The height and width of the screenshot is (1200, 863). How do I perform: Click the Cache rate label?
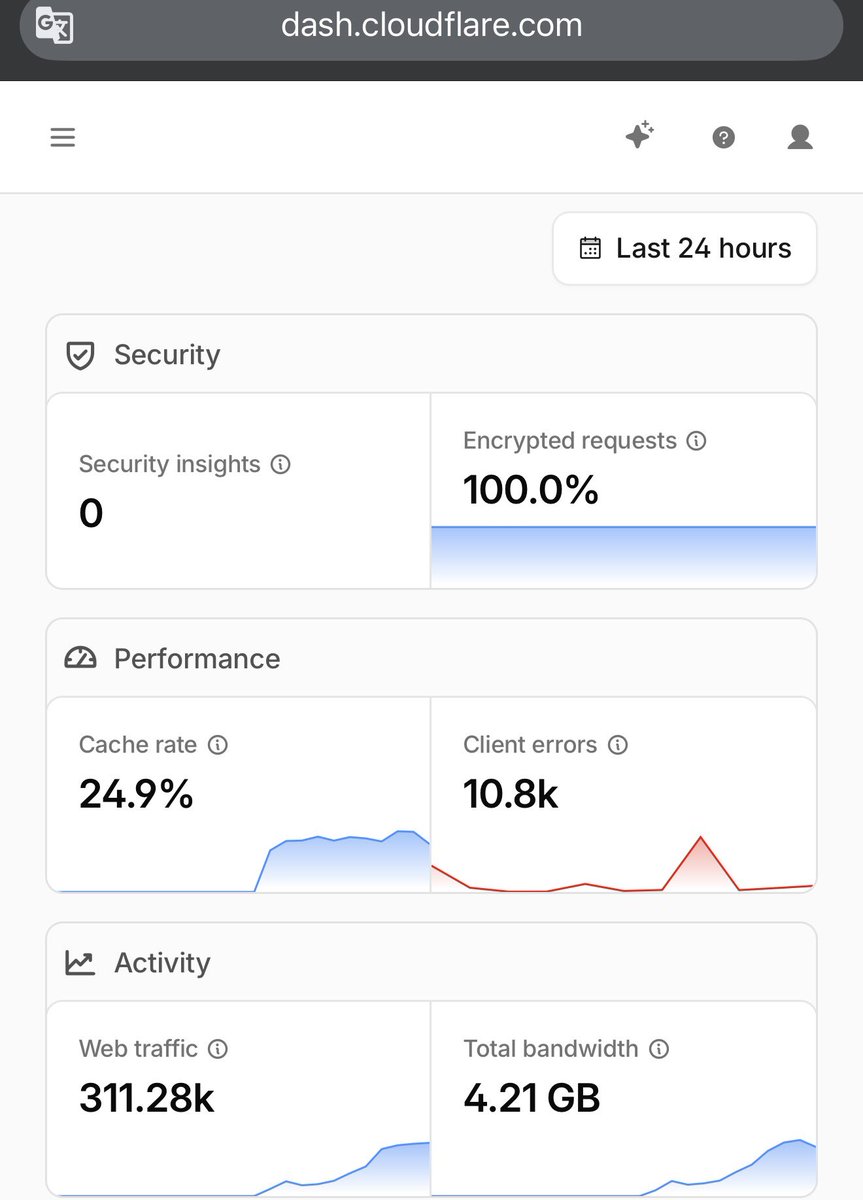pos(138,744)
